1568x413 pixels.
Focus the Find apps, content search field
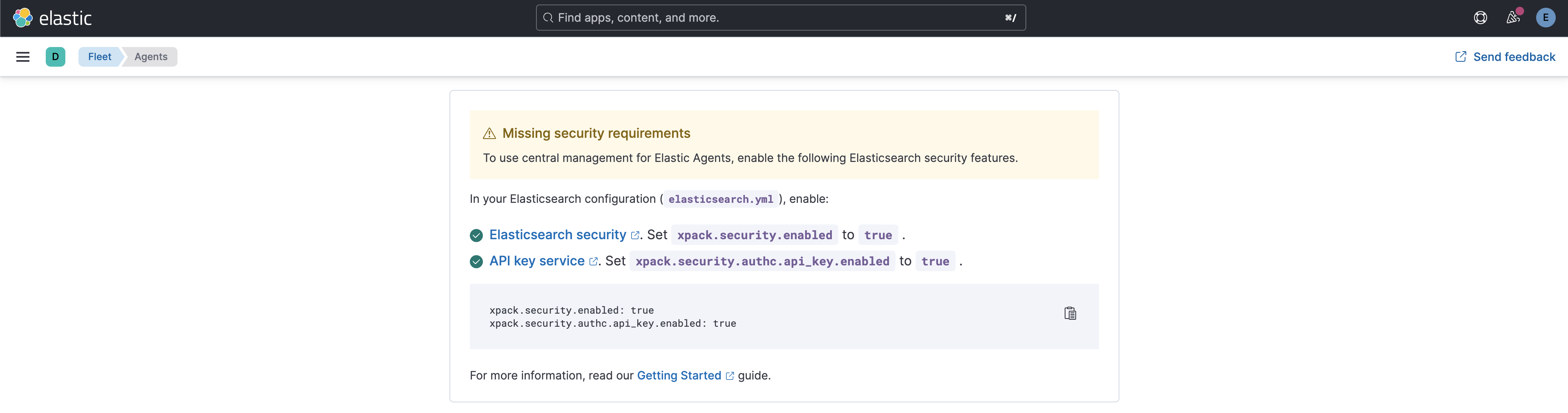point(780,18)
